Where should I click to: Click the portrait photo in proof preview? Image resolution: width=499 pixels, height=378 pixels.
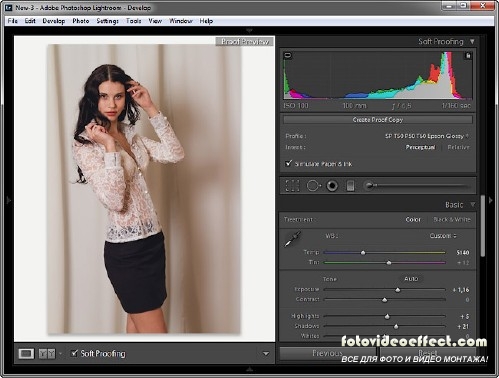tap(144, 189)
